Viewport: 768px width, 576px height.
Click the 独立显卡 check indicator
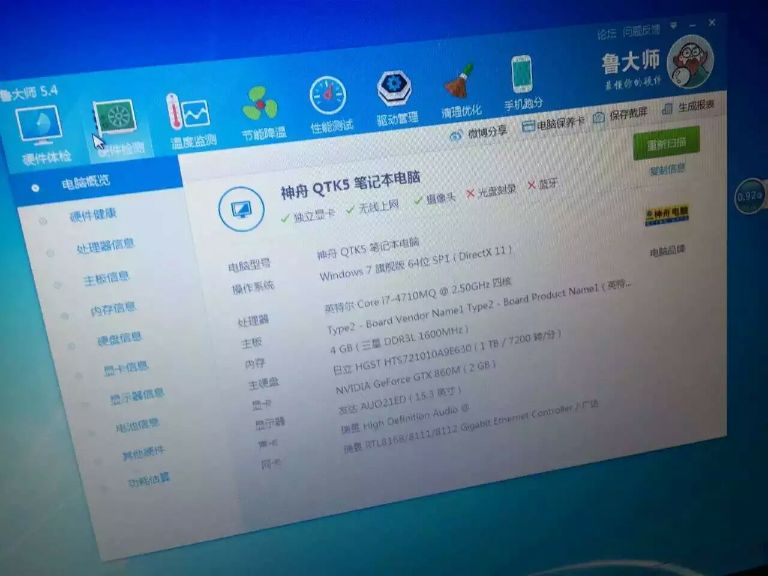[x=309, y=216]
